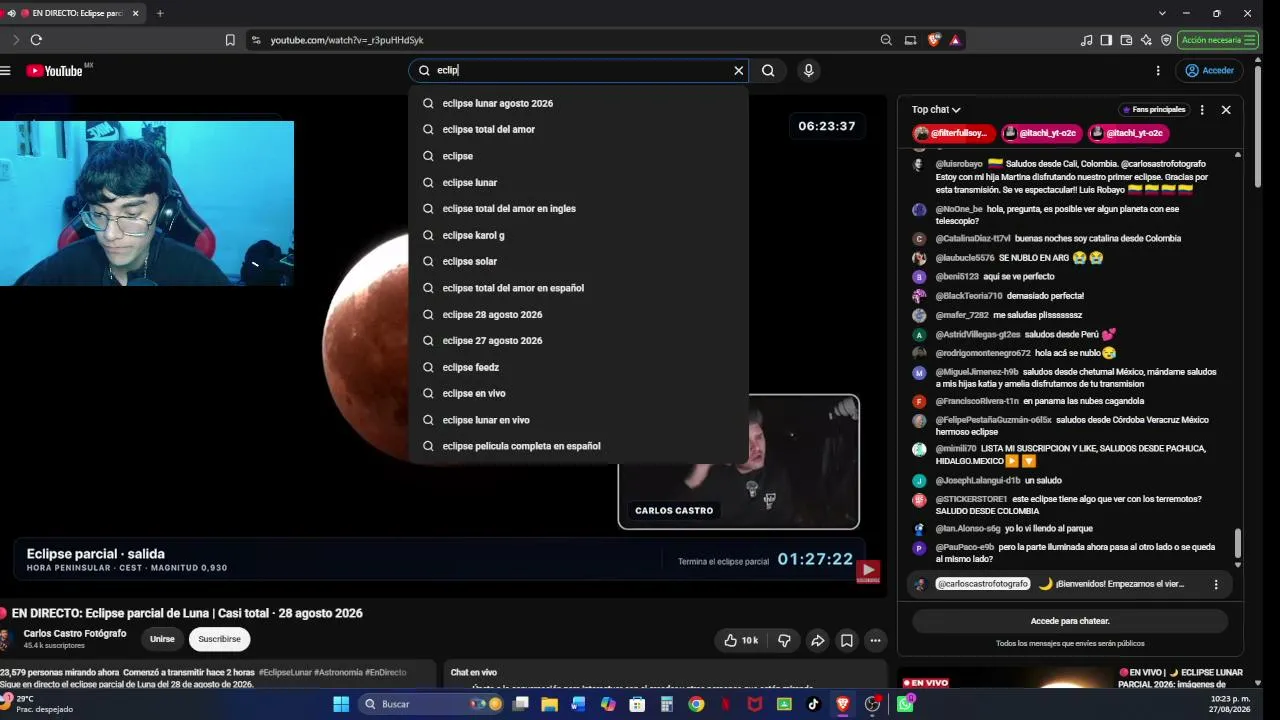
Task: Open options for pinned @carloscastrofotografo message
Action: point(1216,584)
